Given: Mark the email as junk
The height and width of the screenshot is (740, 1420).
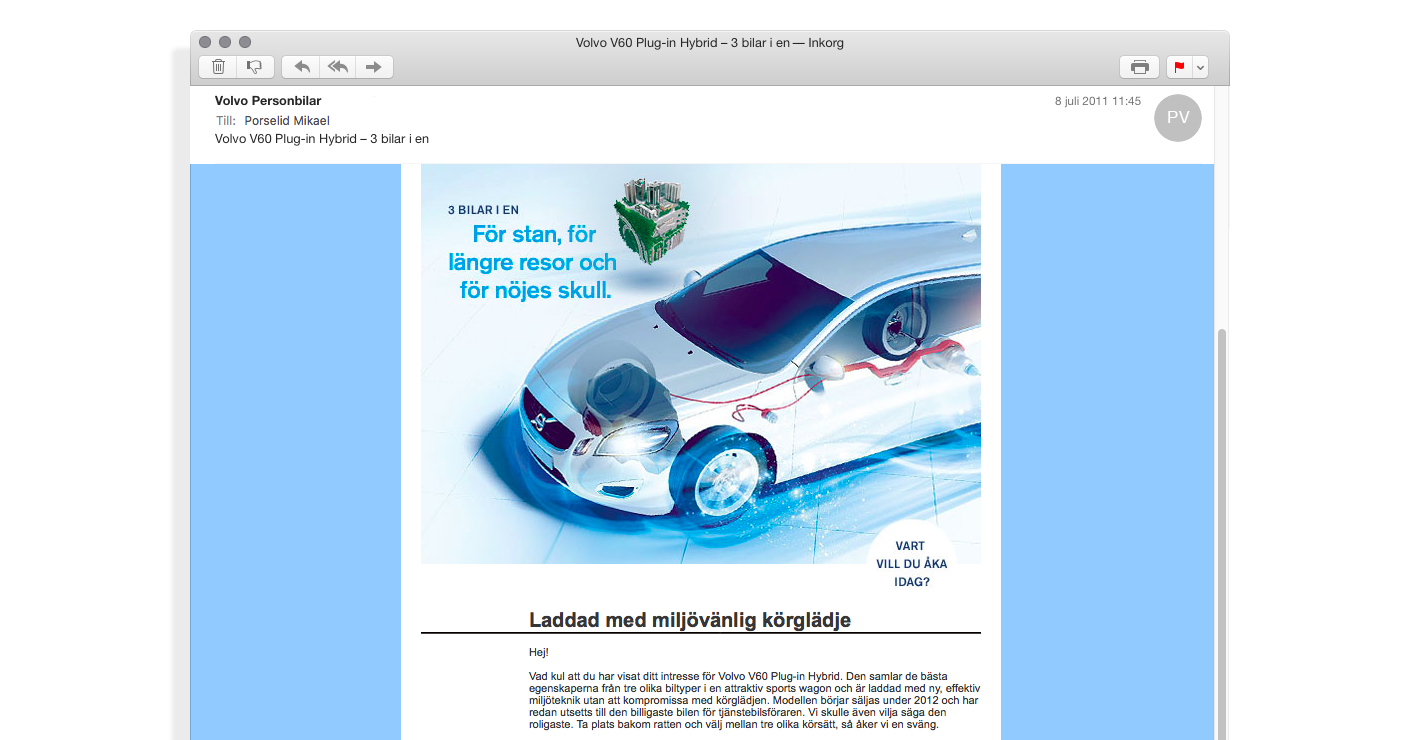Looking at the screenshot, I should 255,67.
